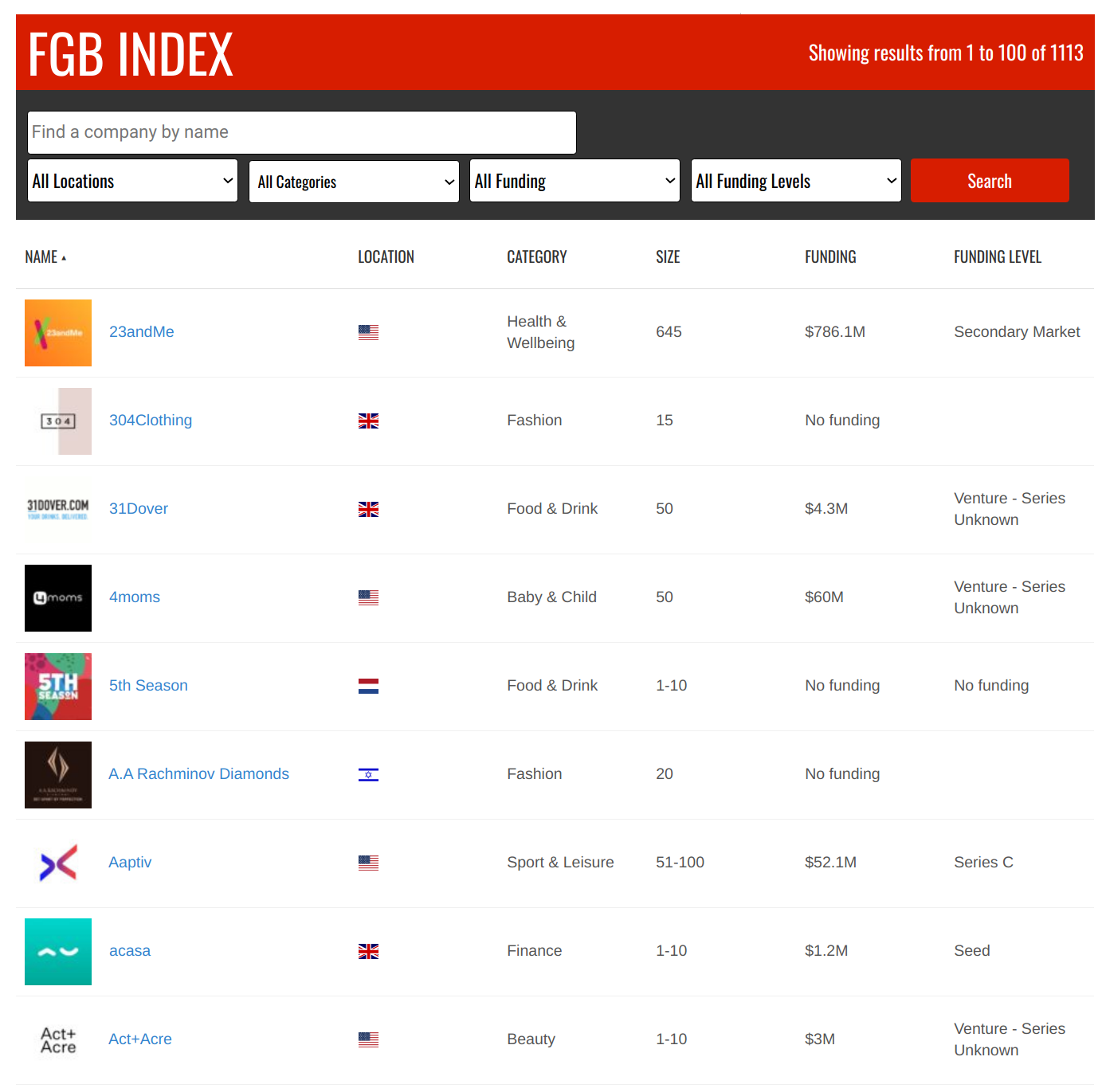Open the All Locations dropdown
The width and height of the screenshot is (1102, 1092).
tap(133, 181)
